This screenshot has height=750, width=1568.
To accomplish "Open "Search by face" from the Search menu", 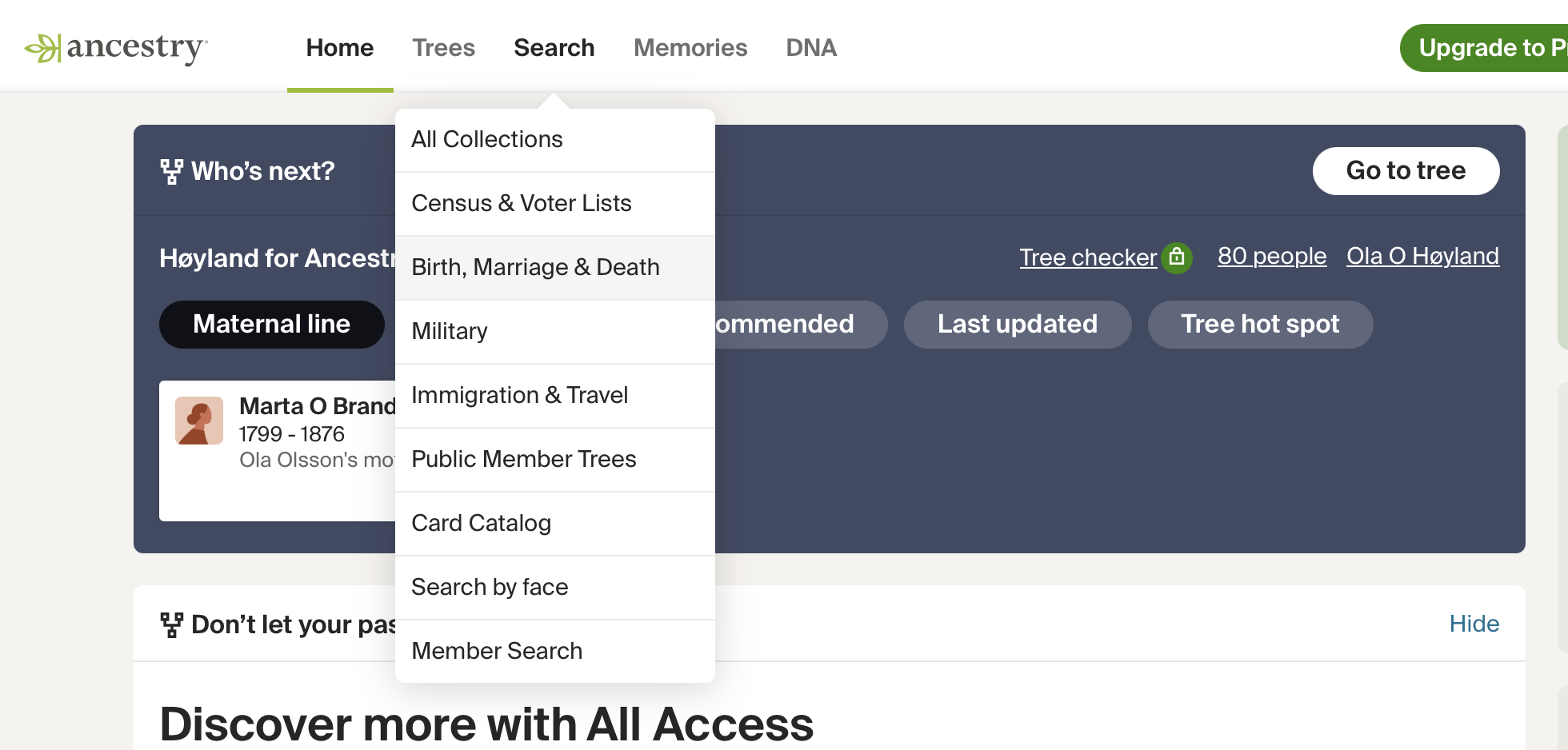I will [x=489, y=587].
